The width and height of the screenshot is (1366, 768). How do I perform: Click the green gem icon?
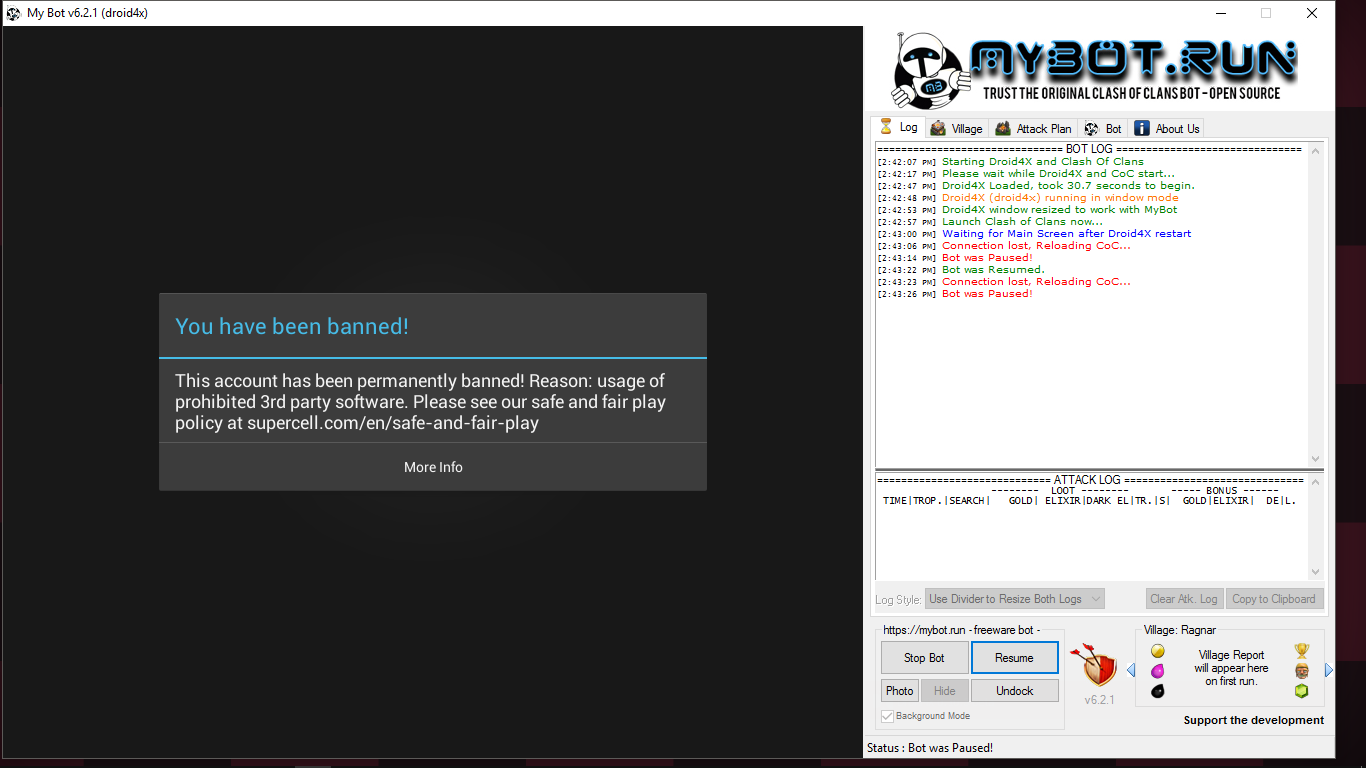pos(1301,690)
